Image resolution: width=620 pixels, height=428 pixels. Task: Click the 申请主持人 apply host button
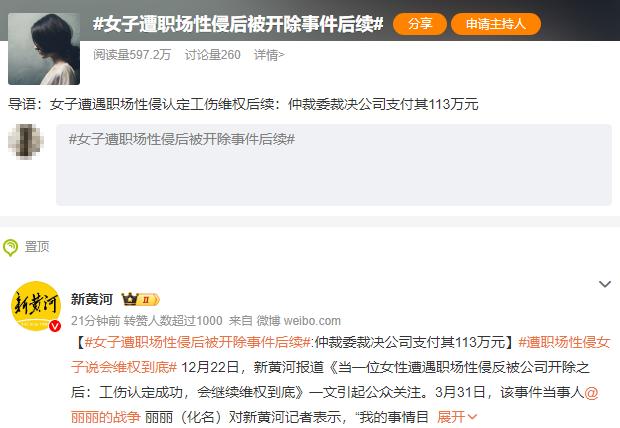point(495,24)
